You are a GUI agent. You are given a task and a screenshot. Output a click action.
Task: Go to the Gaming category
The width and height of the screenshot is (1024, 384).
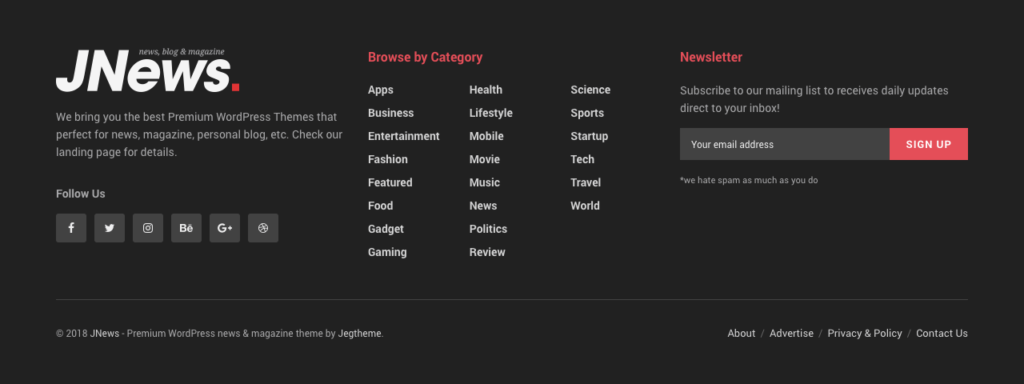pyautogui.click(x=387, y=252)
